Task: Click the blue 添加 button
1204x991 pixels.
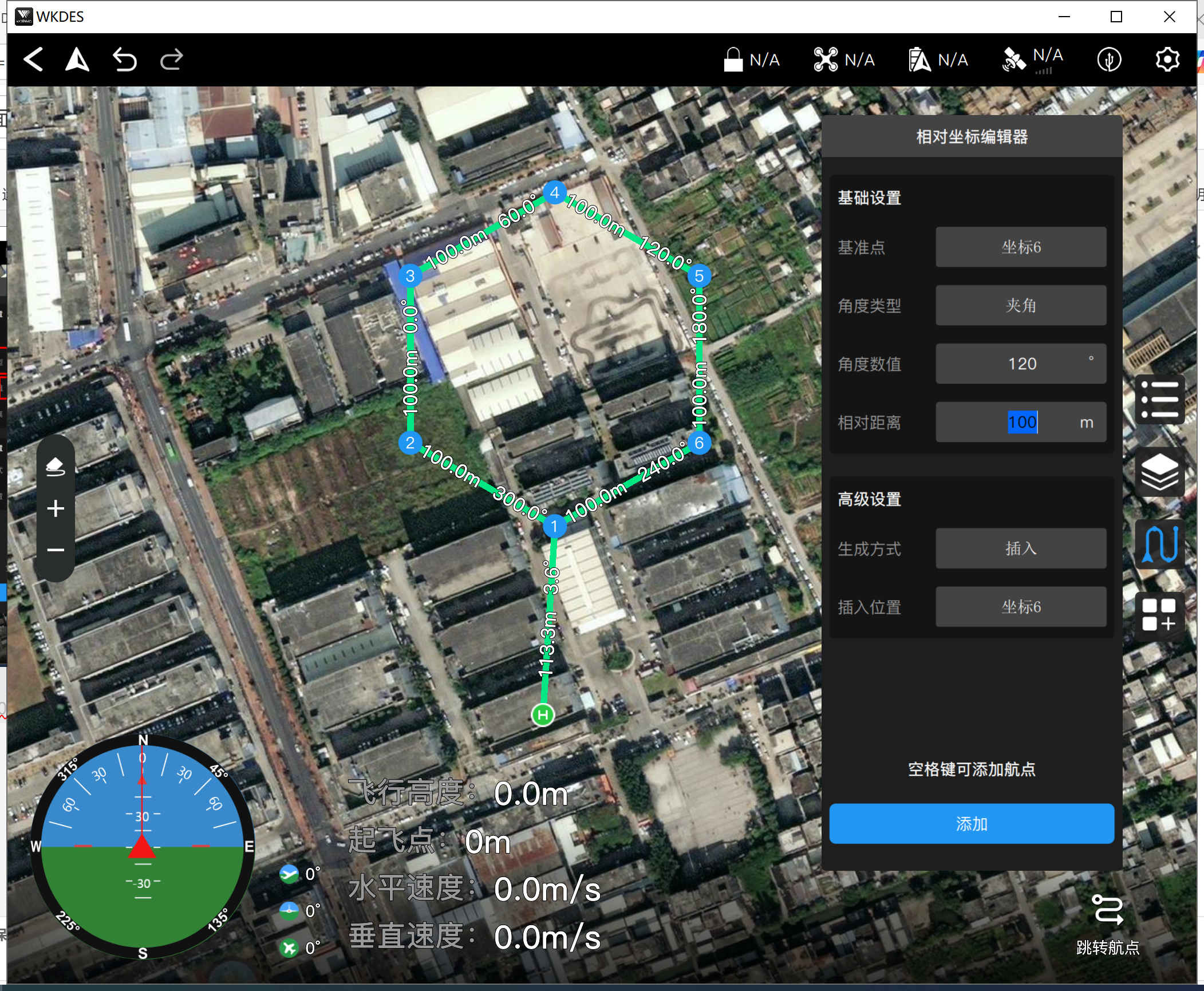Action: [x=971, y=823]
